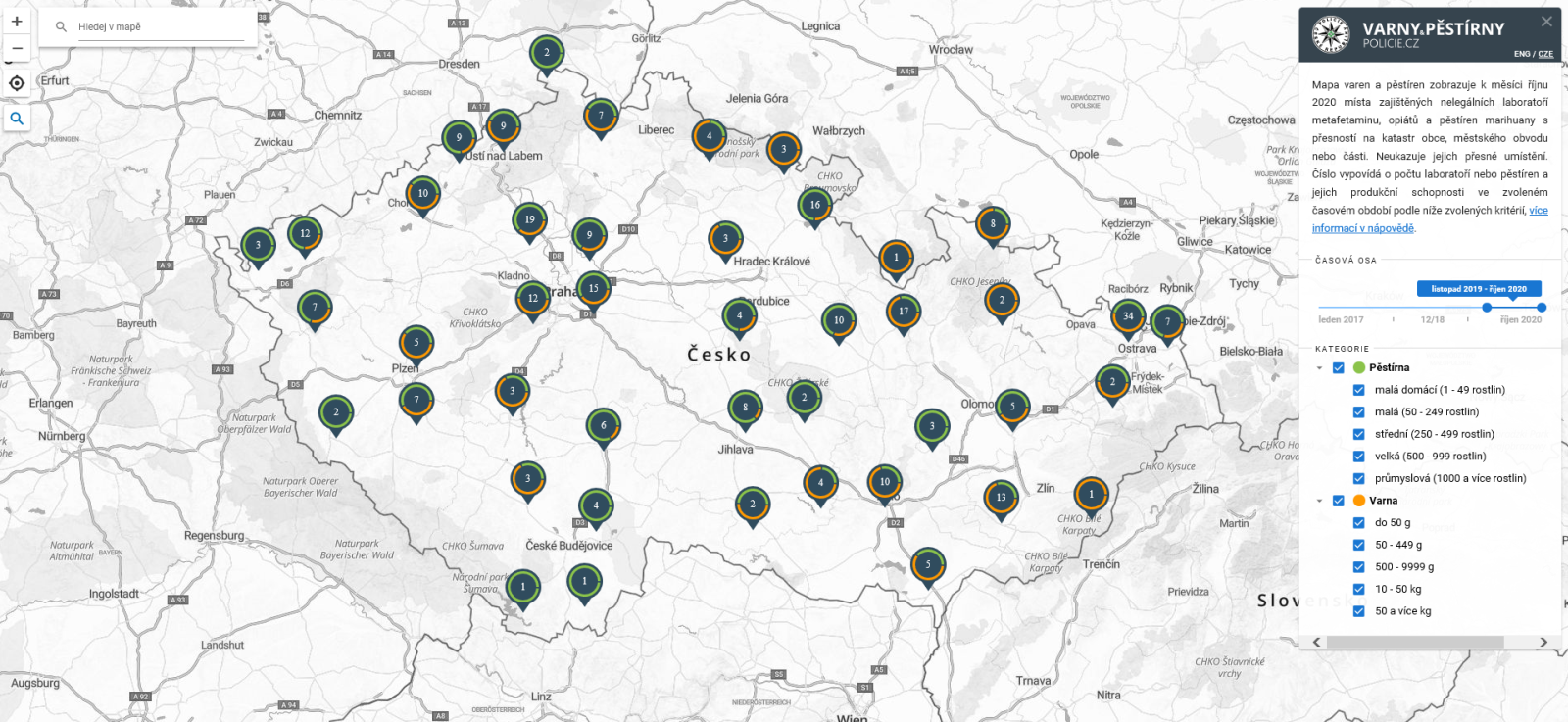Screen dimensions: 1568x722
Task: Close the Varny Pěstírny info panel
Action: coord(1546,22)
